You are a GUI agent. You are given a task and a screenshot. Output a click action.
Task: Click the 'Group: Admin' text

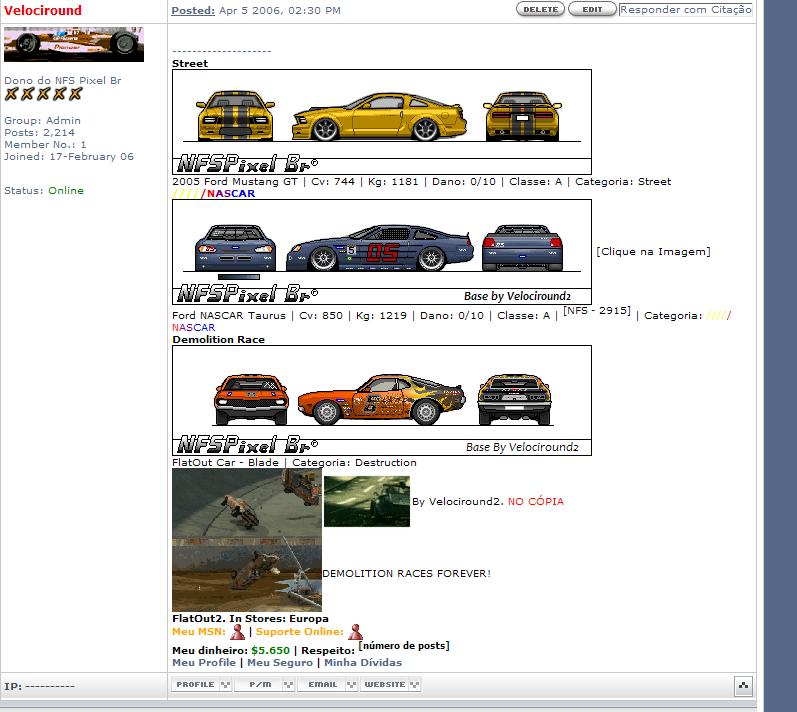(x=42, y=120)
